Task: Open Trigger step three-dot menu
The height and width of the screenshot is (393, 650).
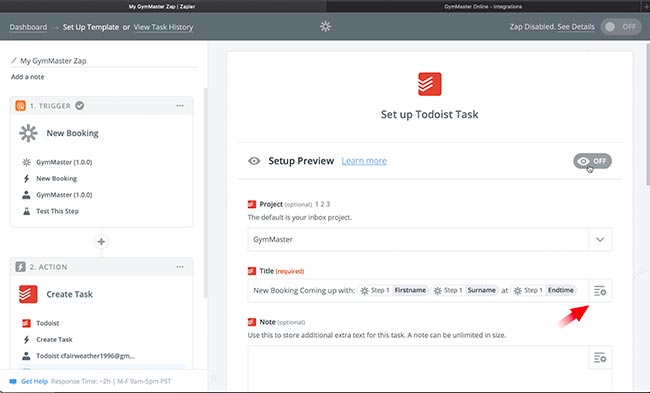Action: coord(180,106)
